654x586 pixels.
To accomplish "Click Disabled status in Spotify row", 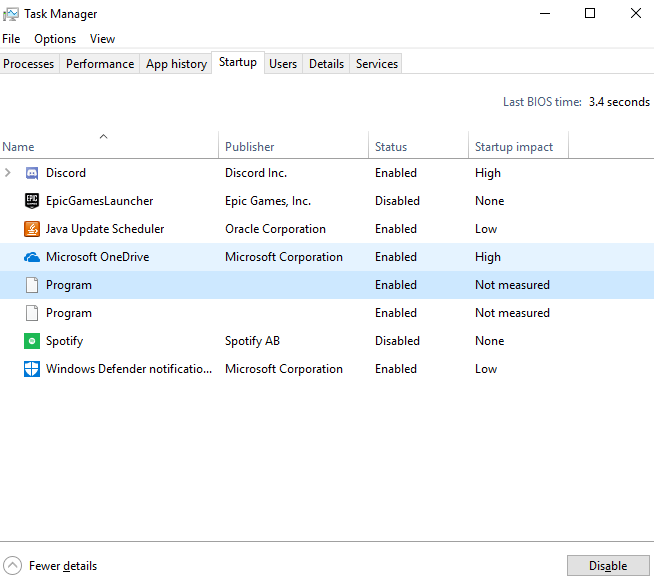I will [397, 341].
